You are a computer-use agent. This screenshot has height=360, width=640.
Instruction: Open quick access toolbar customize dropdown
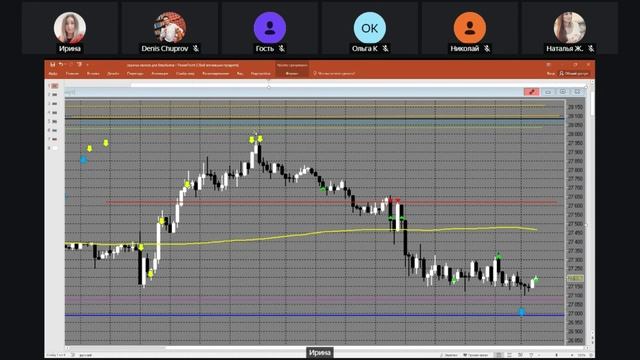87,64
